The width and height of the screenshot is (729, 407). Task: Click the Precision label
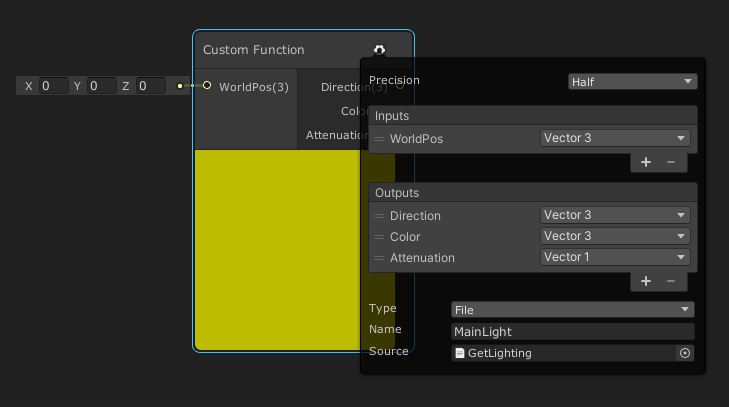point(394,80)
